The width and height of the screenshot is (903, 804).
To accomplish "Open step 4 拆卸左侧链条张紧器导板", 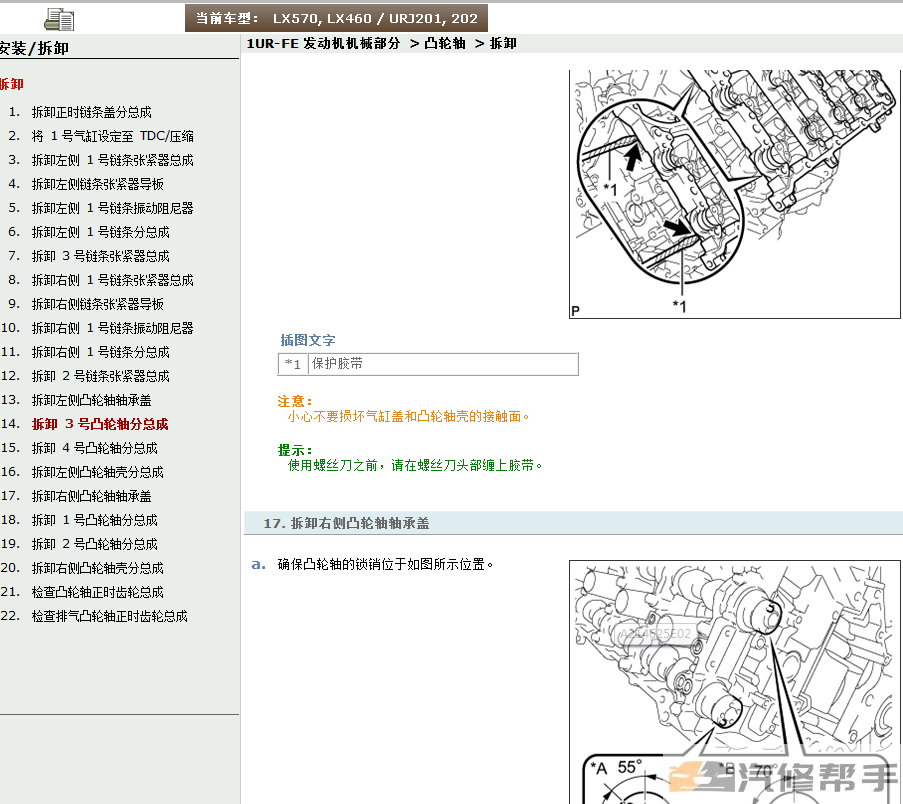I will pyautogui.click(x=97, y=184).
